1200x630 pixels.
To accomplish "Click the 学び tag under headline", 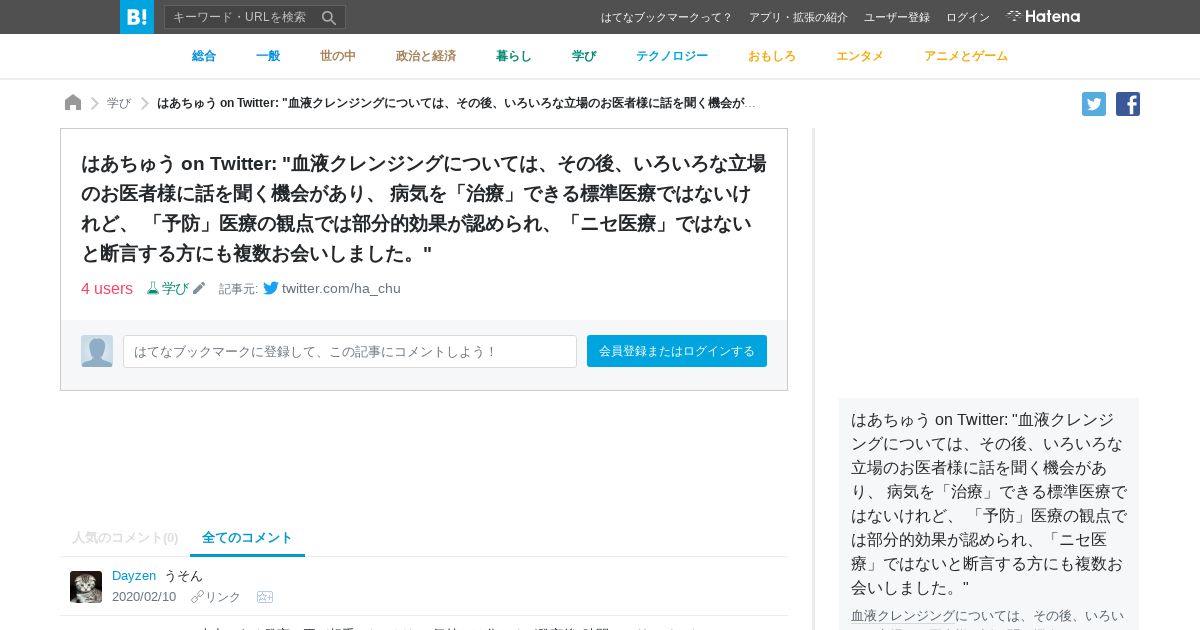I will point(175,288).
